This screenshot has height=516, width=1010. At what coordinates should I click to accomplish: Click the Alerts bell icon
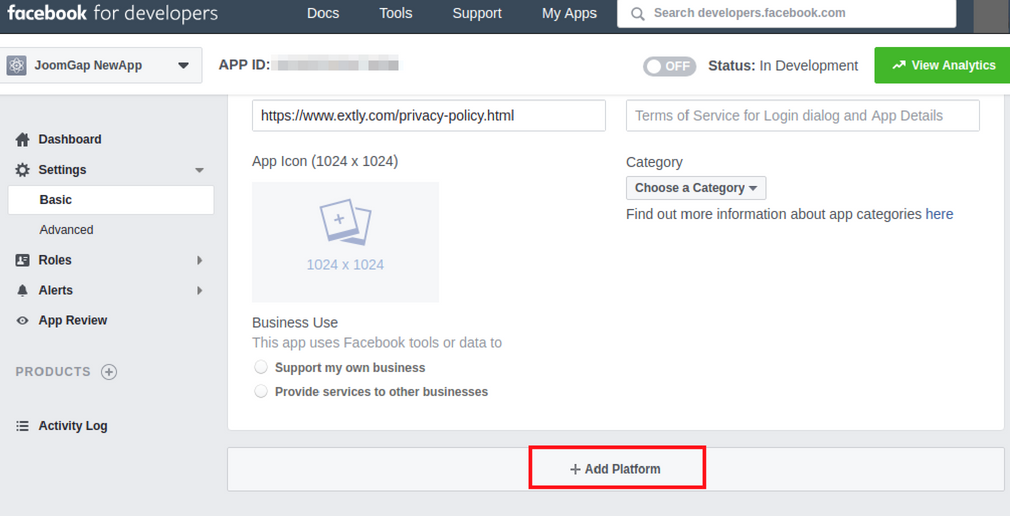23,291
